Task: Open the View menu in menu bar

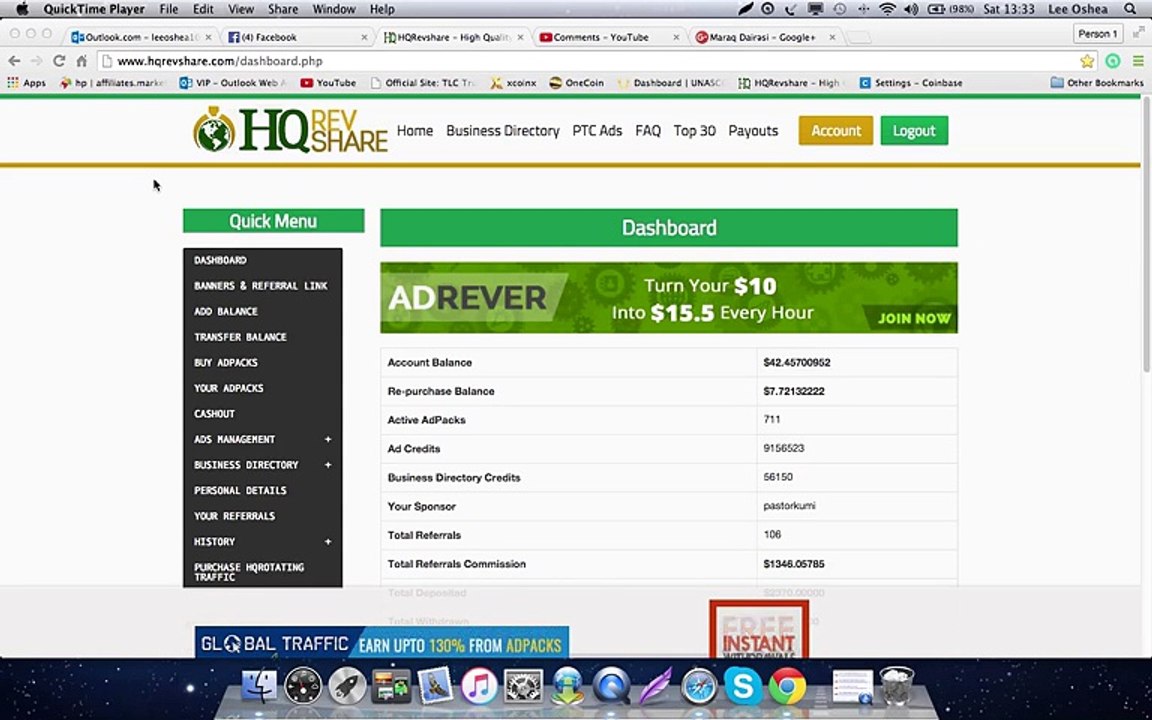Action: 241,9
